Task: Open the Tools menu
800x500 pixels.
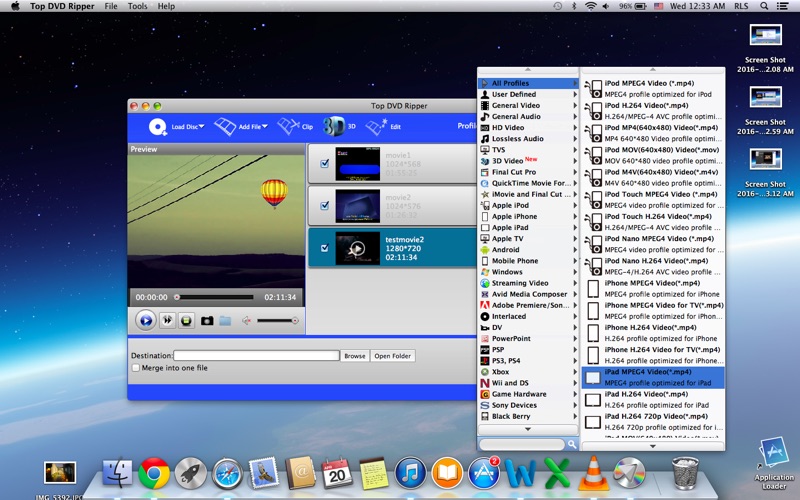Action: [x=137, y=6]
